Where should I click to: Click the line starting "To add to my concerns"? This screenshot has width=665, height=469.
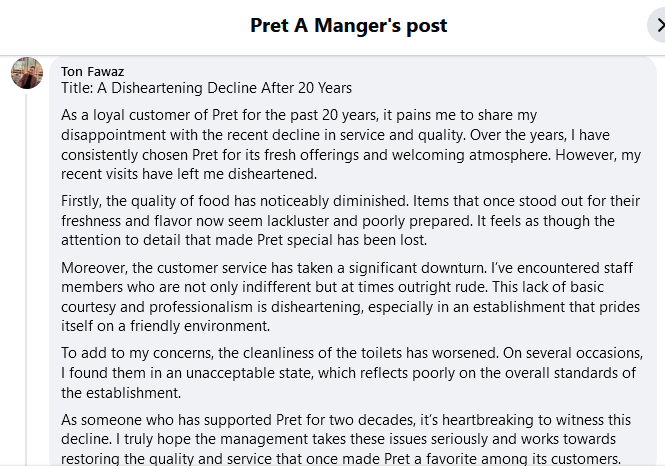tap(352, 353)
